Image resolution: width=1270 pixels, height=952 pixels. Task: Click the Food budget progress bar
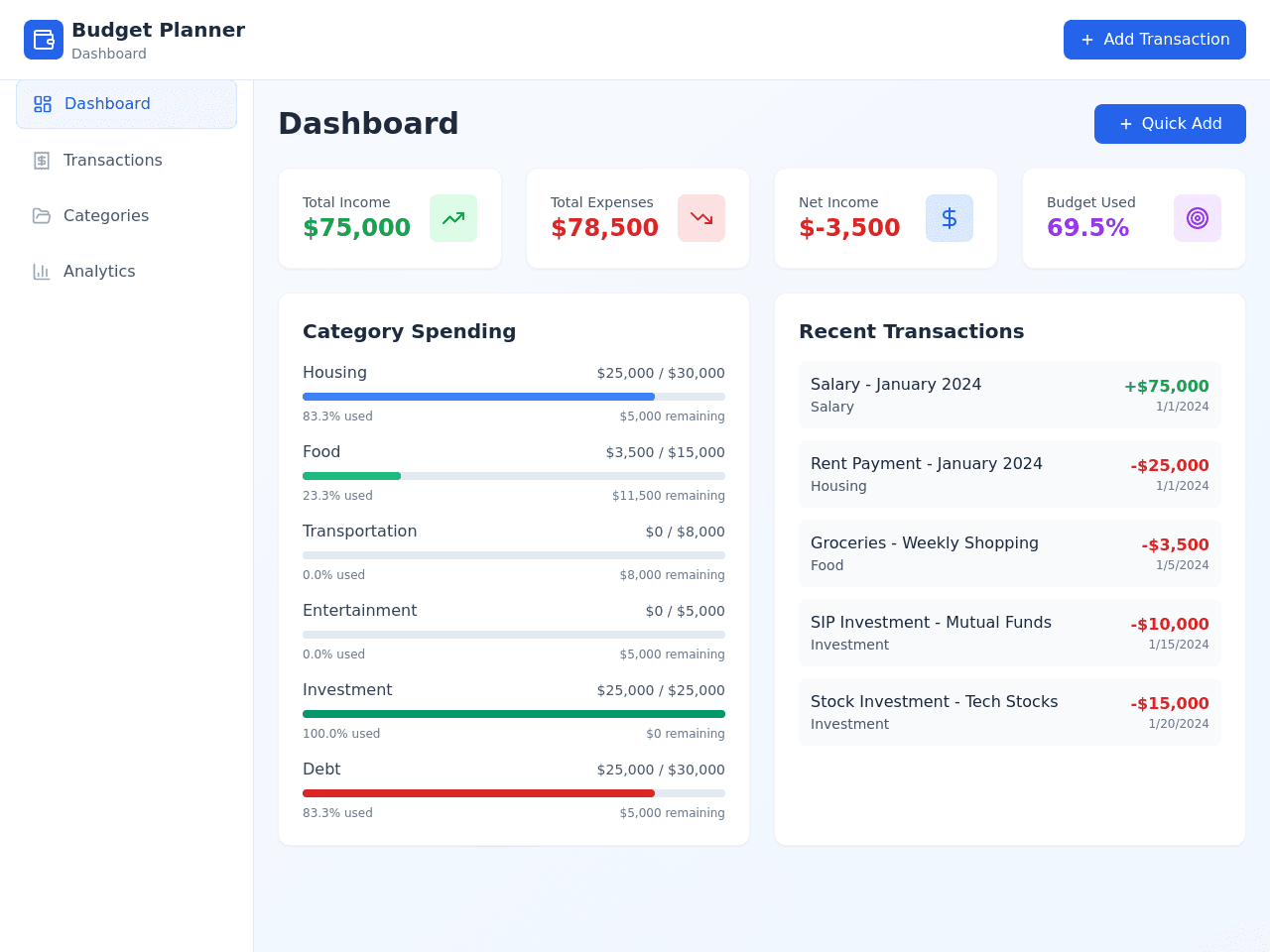(x=514, y=476)
